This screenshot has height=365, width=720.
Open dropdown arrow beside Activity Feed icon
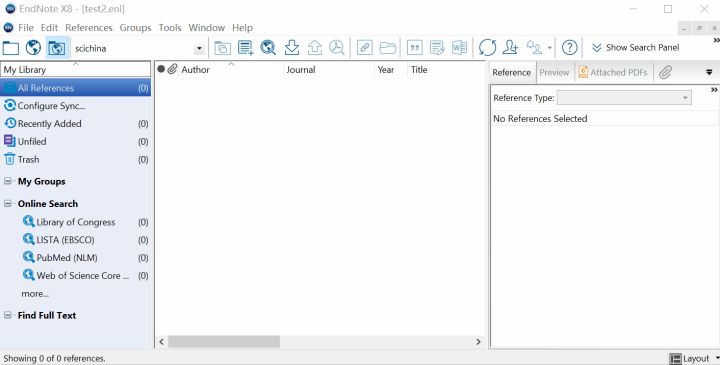pyautogui.click(x=550, y=48)
